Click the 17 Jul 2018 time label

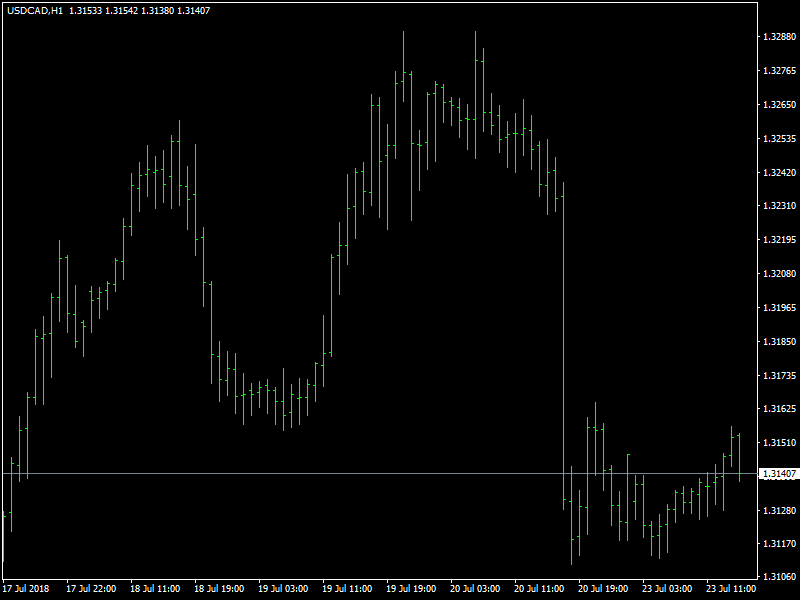[x=26, y=589]
